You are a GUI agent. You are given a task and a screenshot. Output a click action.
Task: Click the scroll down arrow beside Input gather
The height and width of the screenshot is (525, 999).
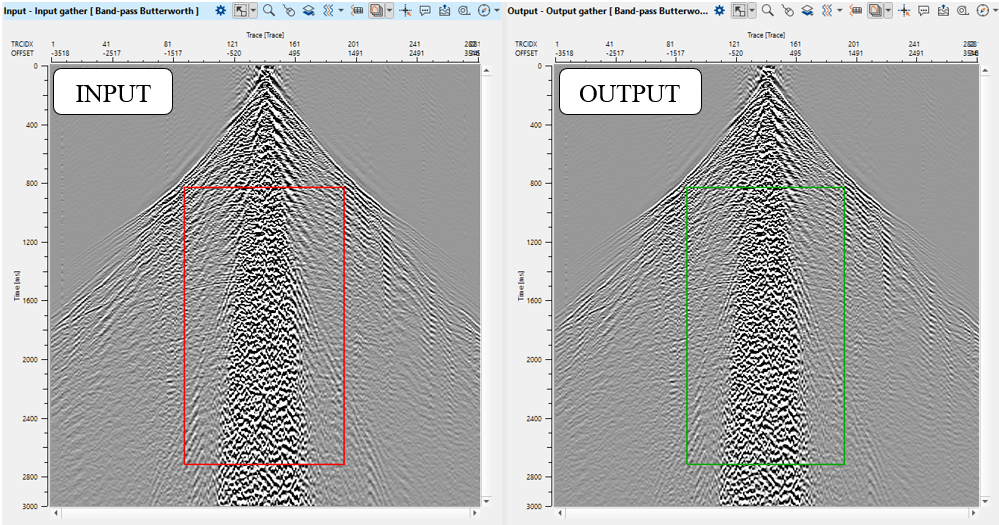coord(487,500)
